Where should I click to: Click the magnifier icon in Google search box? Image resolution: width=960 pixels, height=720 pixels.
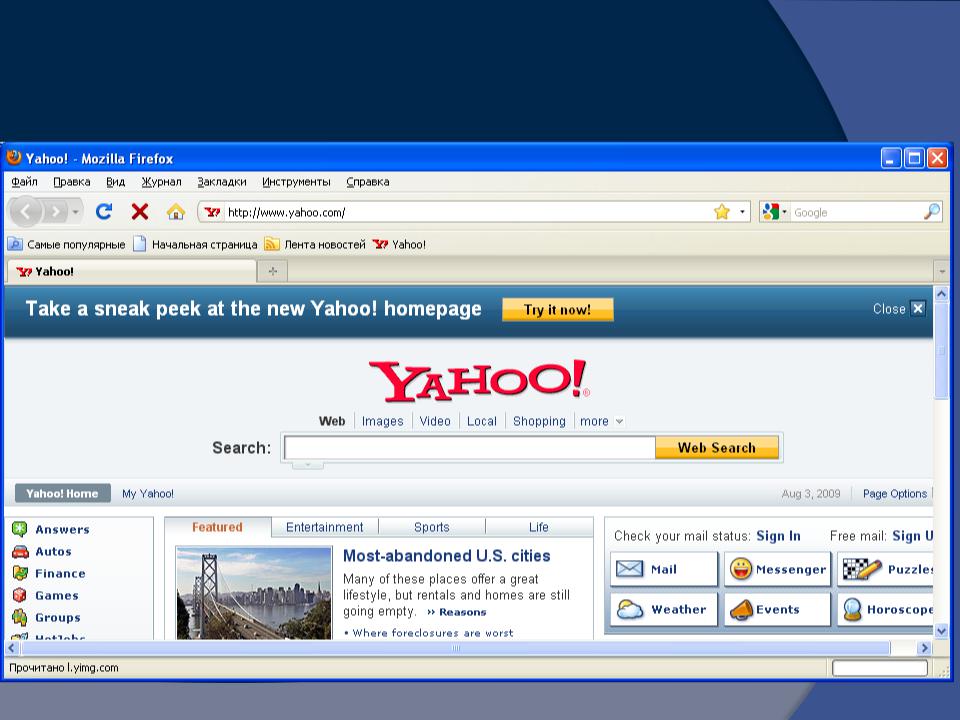coord(932,212)
